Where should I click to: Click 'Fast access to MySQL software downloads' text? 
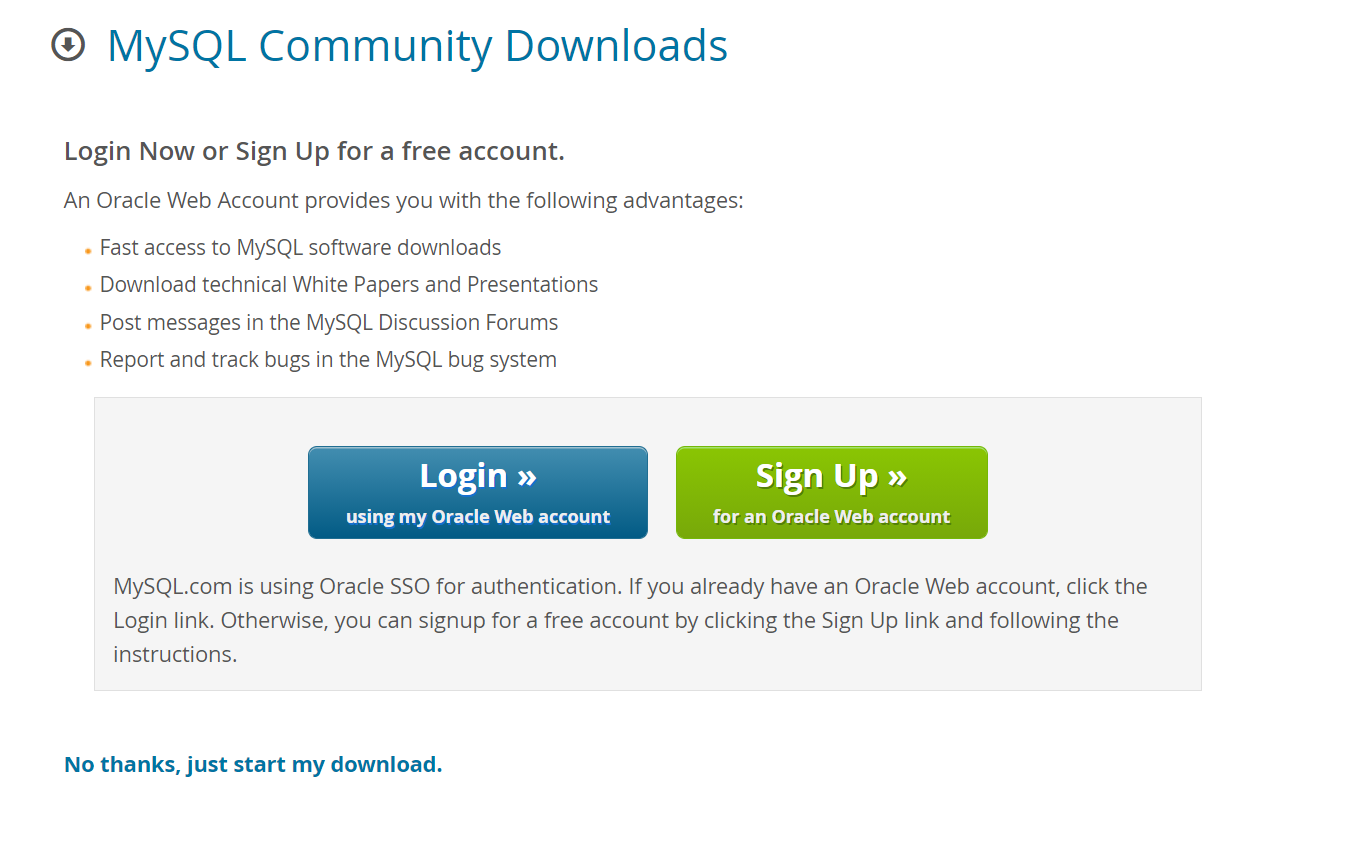300,247
